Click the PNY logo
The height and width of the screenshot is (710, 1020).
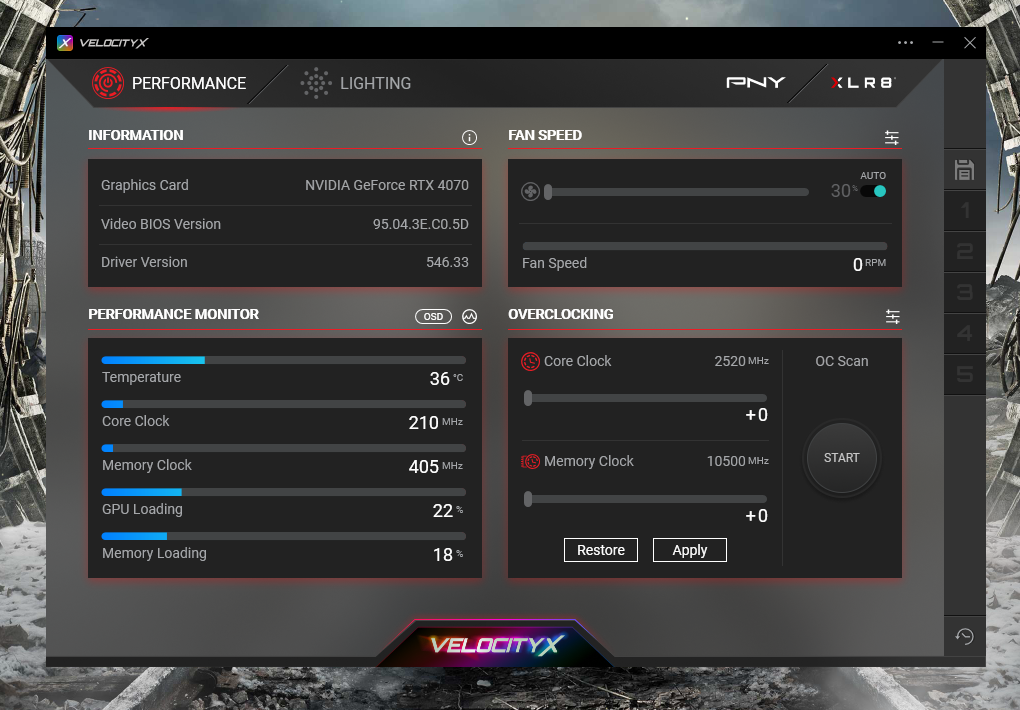(x=755, y=83)
